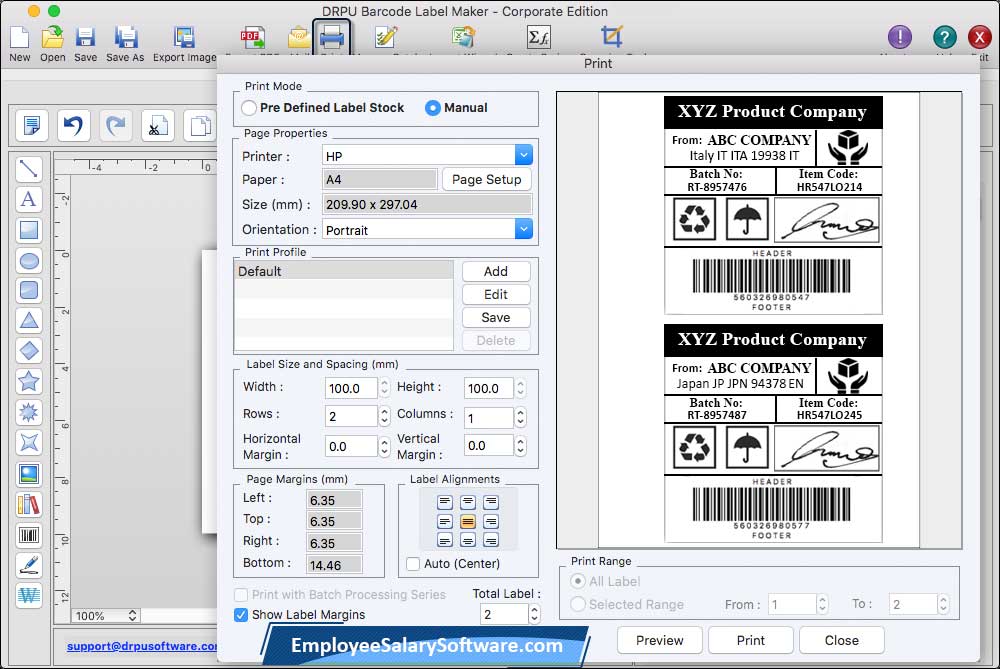The width and height of the screenshot is (1000, 669).
Task: Select the Star shape tool
Action: pyautogui.click(x=29, y=381)
